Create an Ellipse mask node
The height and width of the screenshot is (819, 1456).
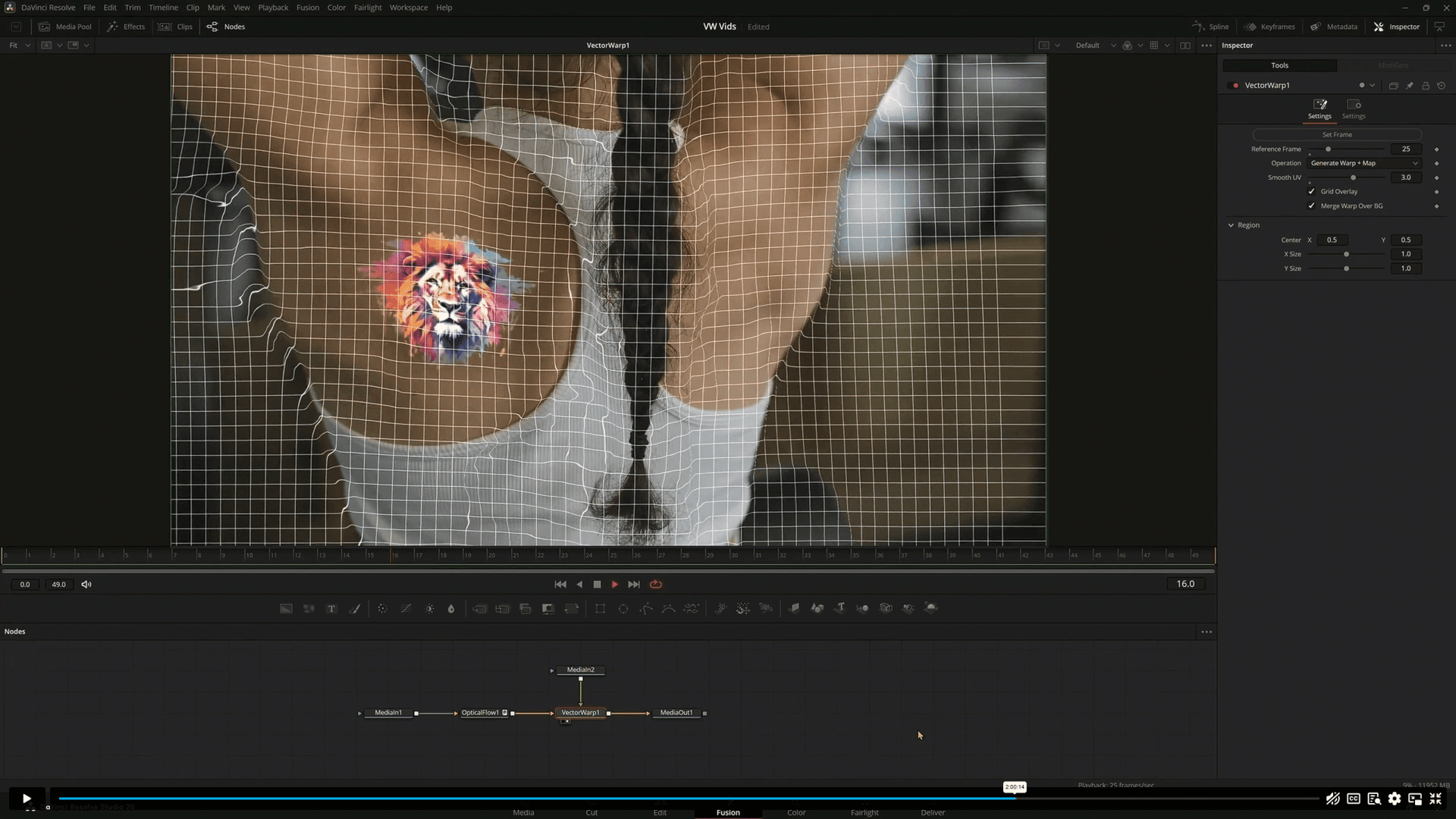(623, 608)
